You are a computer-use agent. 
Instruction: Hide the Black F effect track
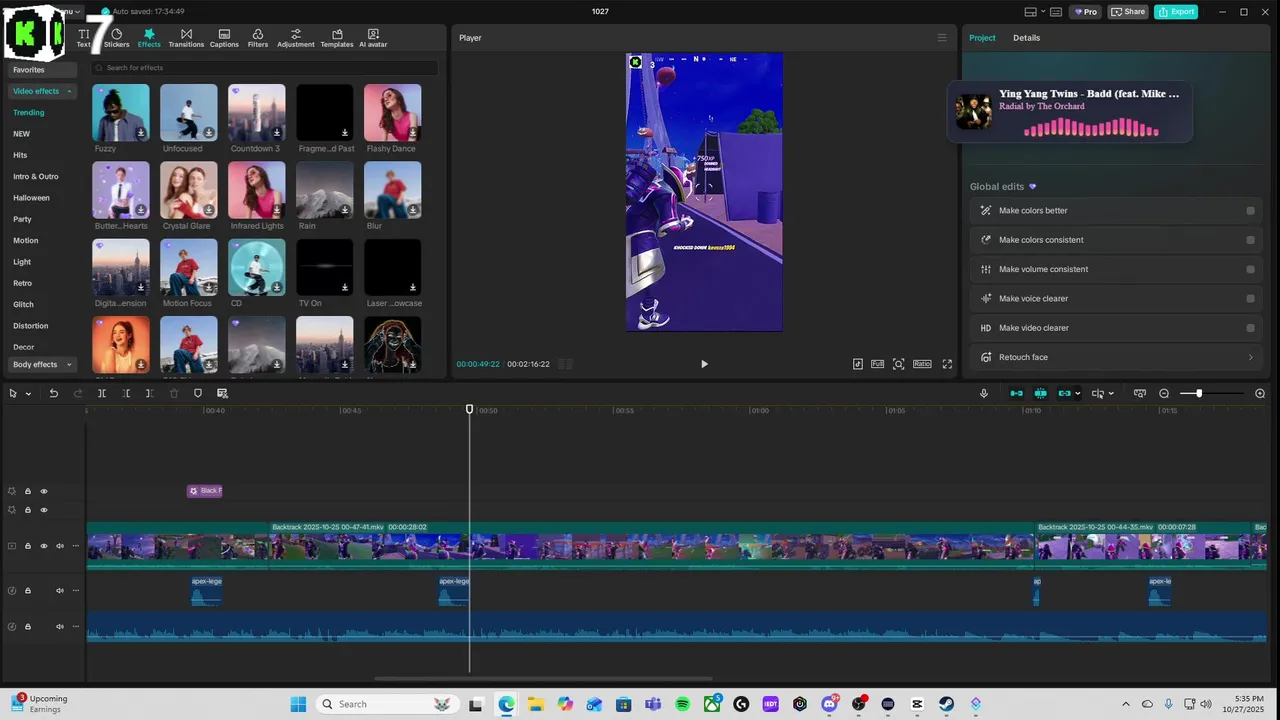coord(44,491)
